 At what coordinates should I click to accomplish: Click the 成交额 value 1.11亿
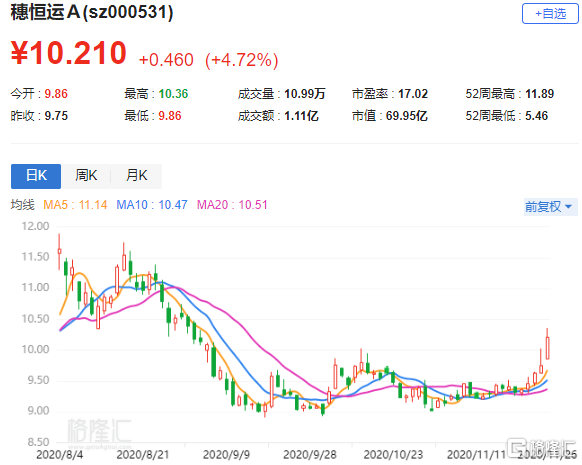pos(301,116)
